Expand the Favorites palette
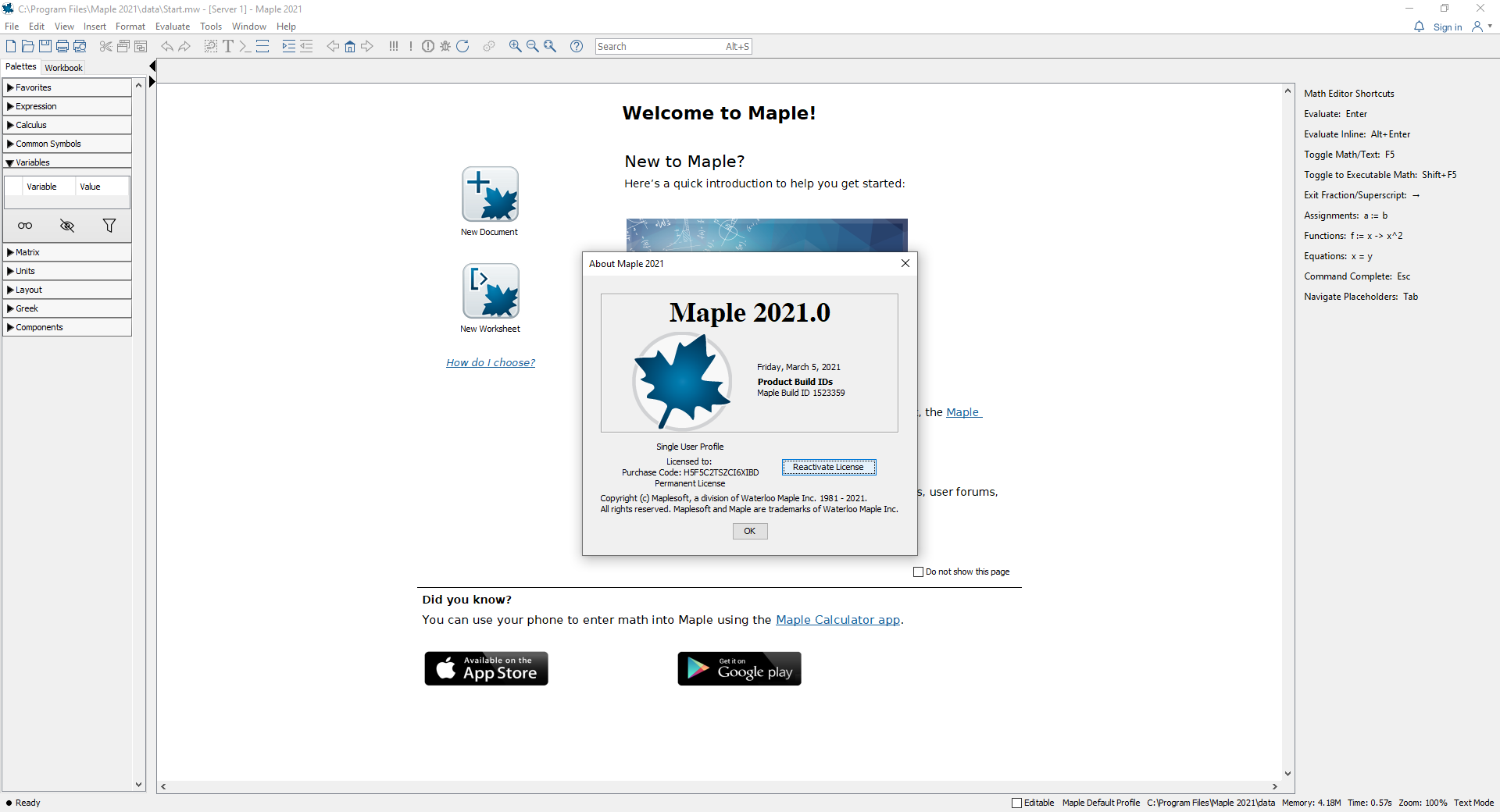 (67, 87)
